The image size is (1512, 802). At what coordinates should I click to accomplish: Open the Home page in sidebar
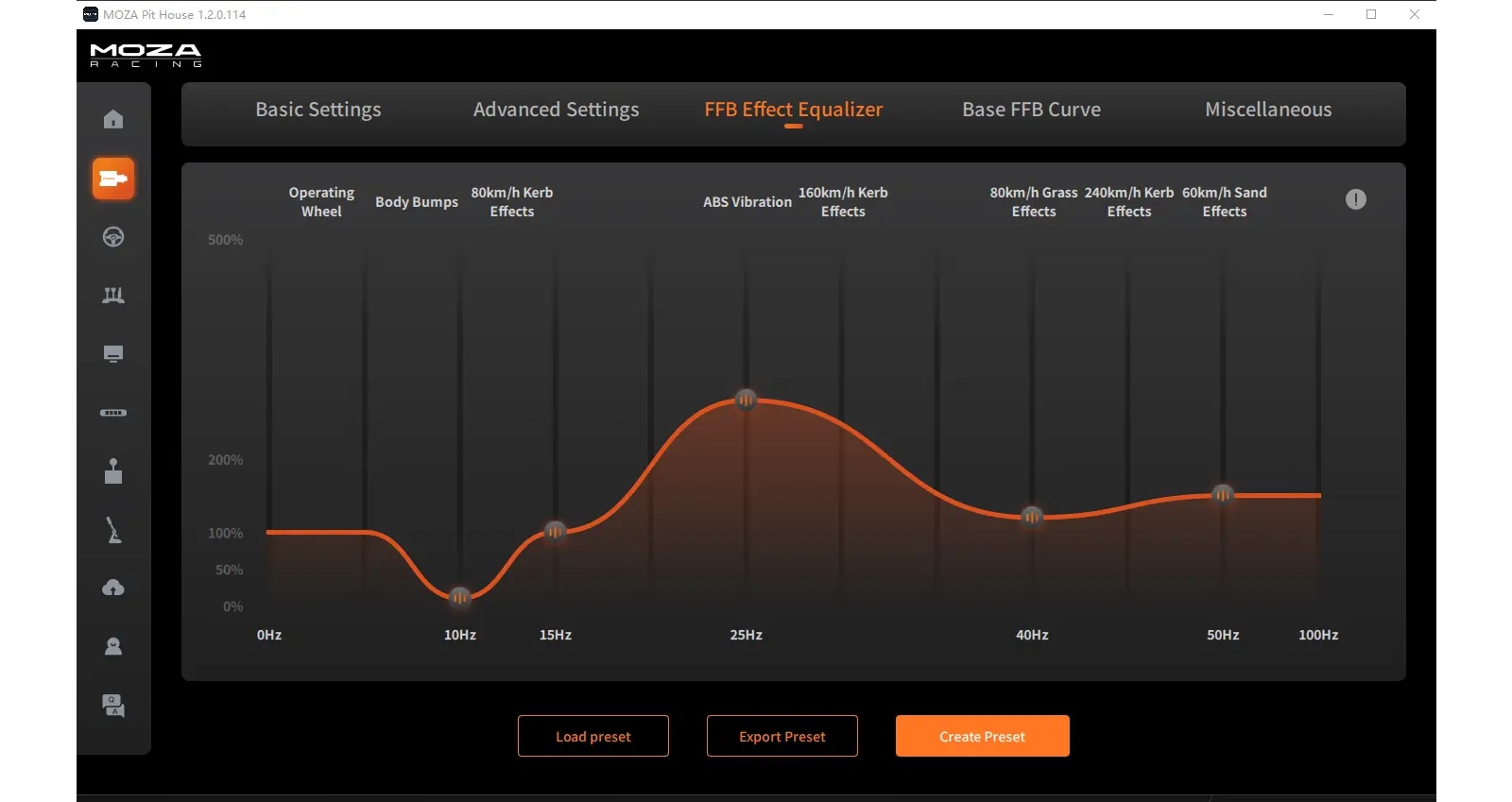113,119
